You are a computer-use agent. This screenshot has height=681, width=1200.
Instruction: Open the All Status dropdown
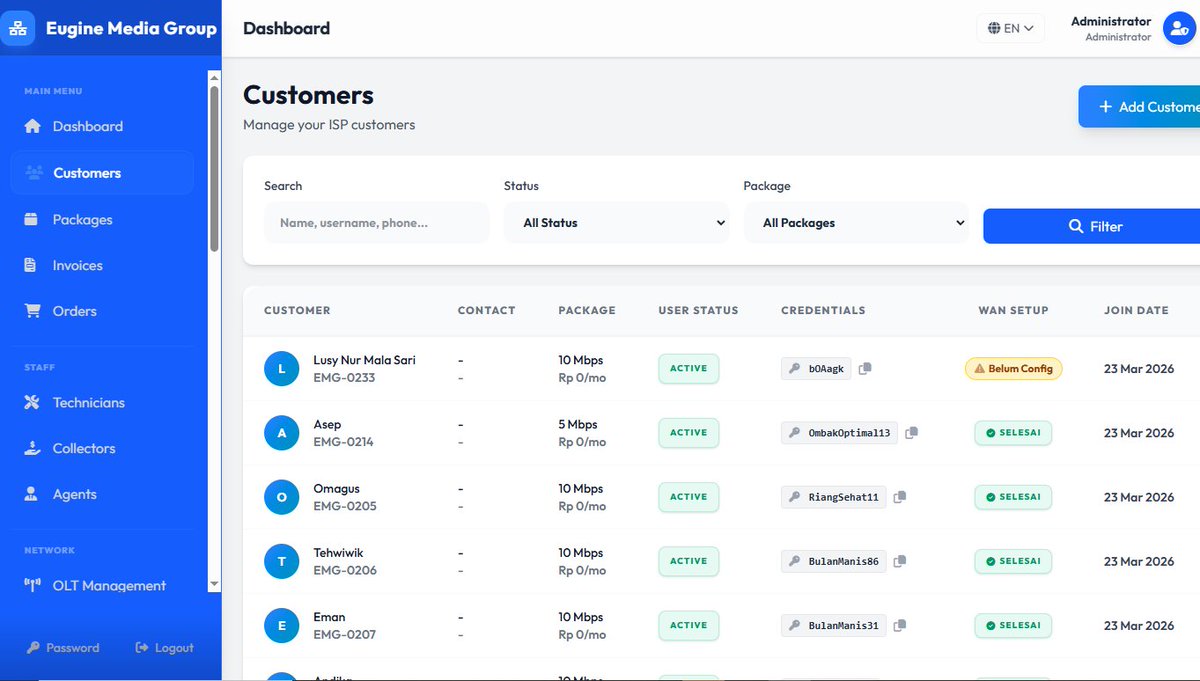point(616,223)
